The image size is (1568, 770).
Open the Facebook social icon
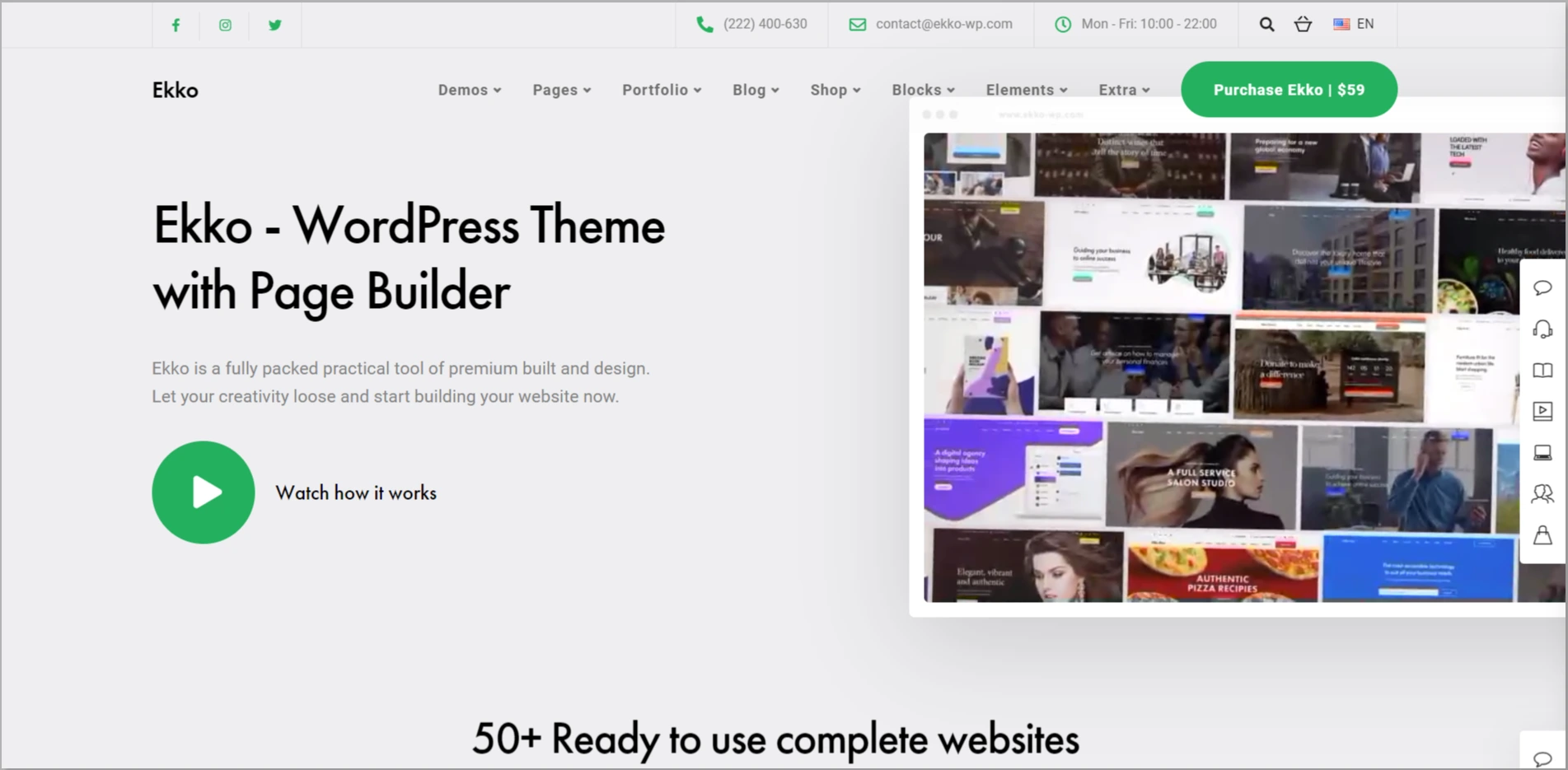pos(176,25)
